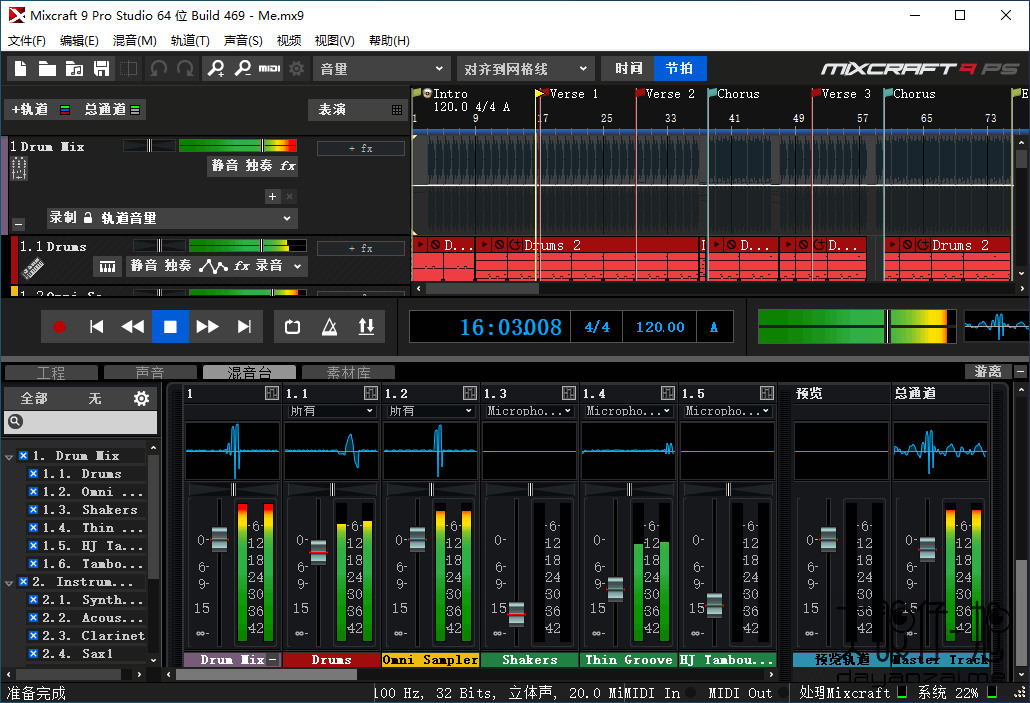Screen dimensions: 1030x703
Task: Click the 总通道 master volume fader
Action: click(928, 549)
